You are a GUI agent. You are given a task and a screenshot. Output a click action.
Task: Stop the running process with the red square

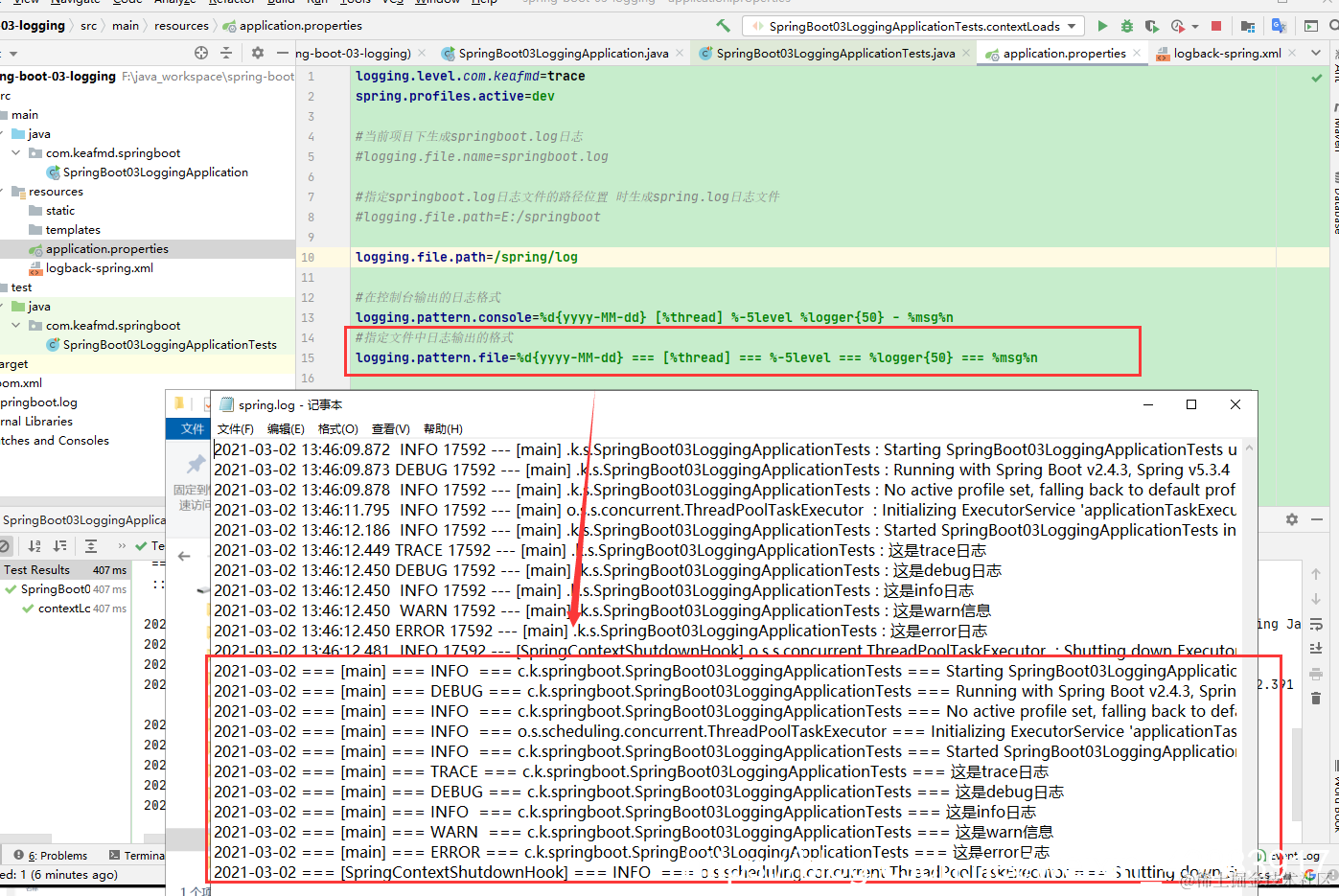(x=1216, y=26)
